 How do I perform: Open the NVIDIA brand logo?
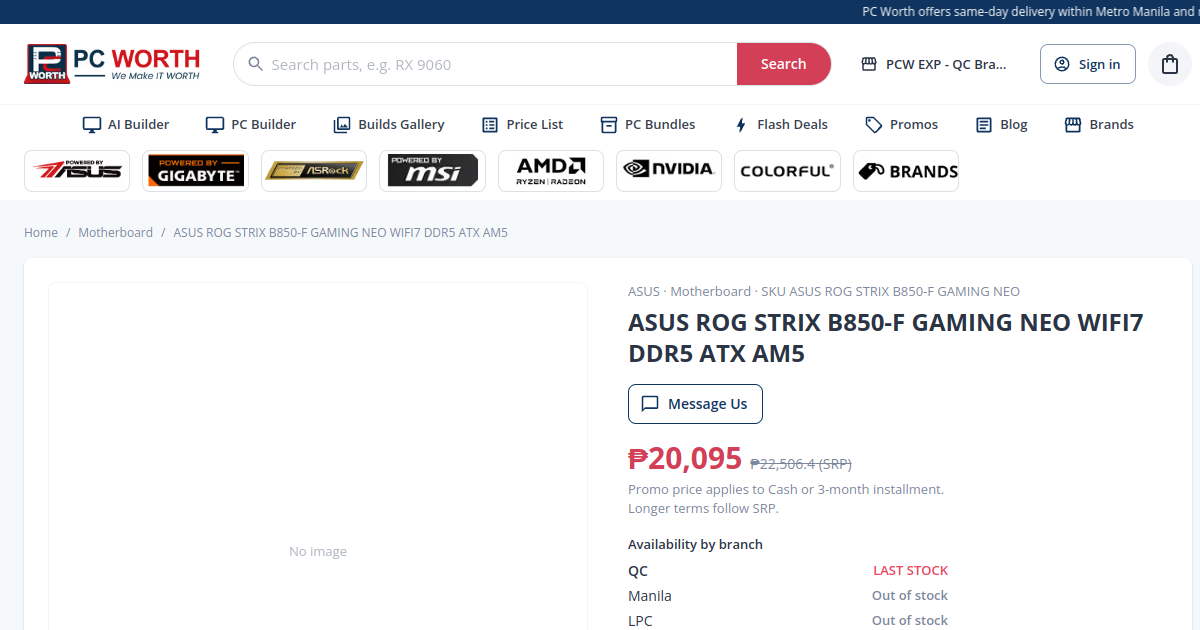pyautogui.click(x=669, y=171)
